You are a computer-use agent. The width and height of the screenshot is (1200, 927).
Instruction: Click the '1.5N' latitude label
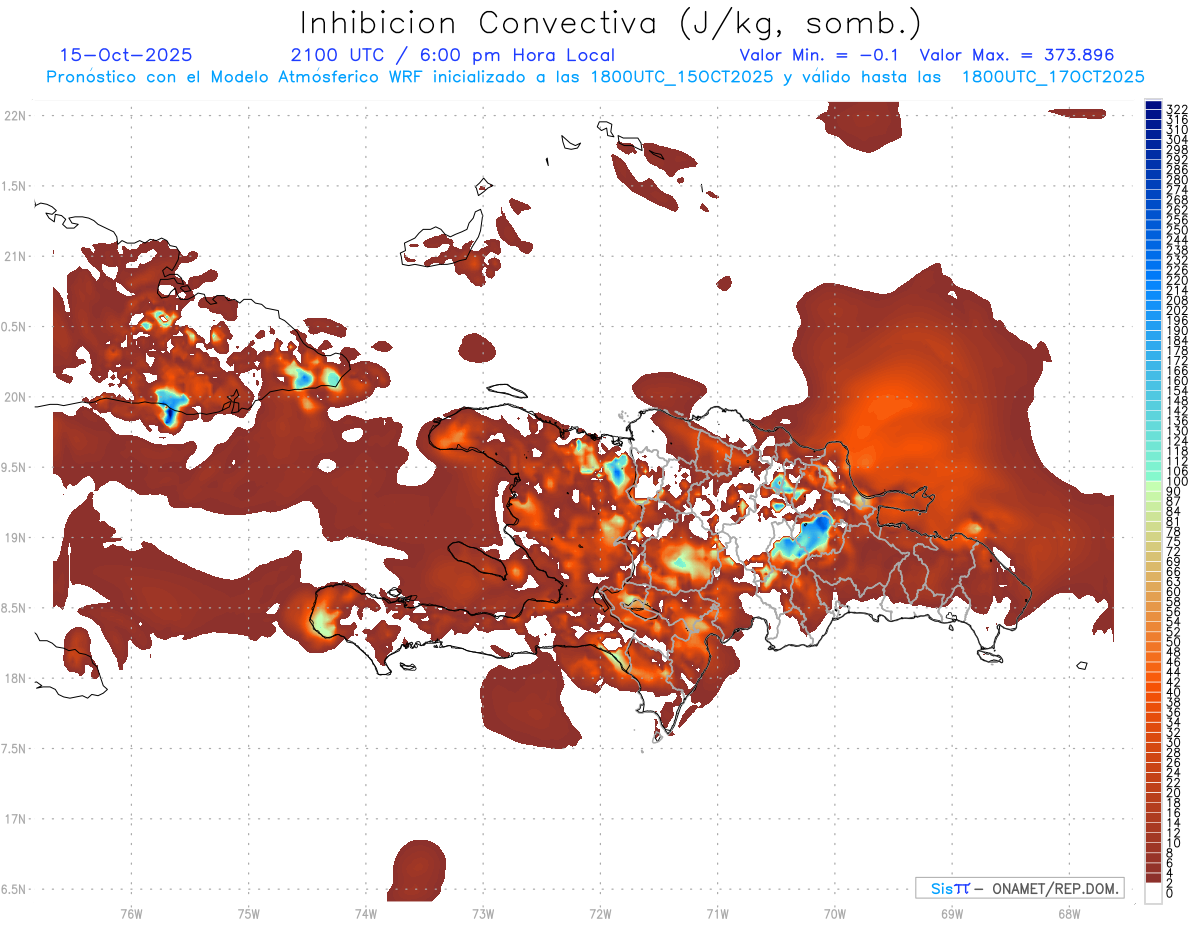(15, 186)
